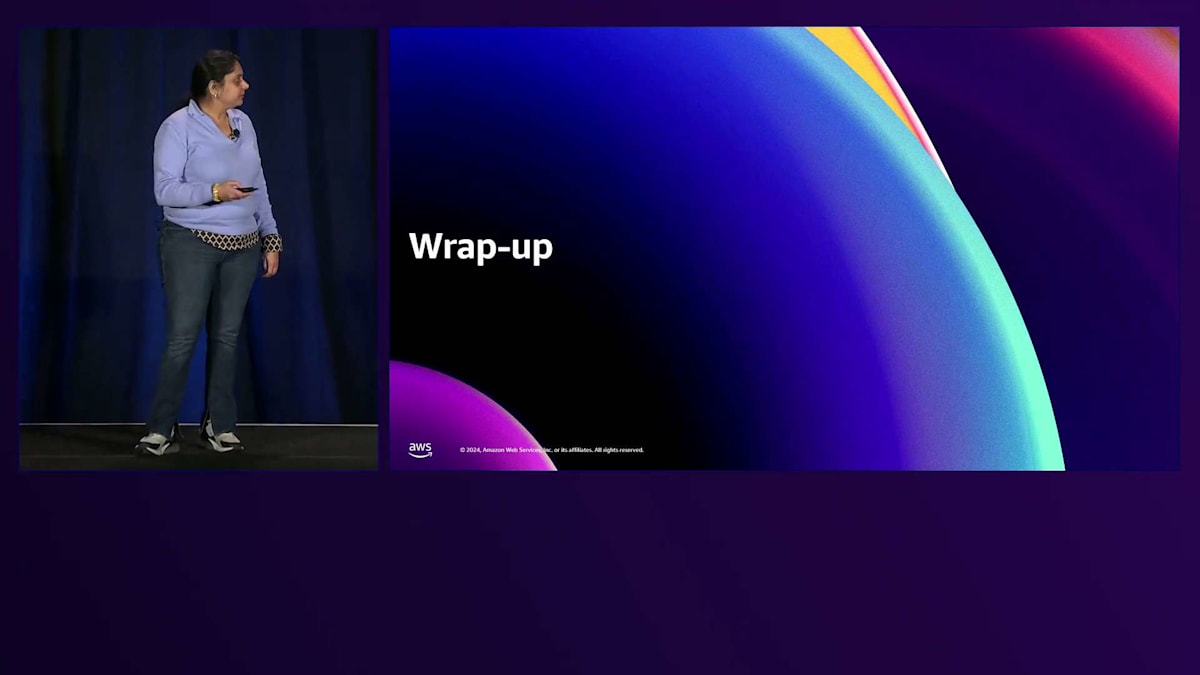Select the speaker camera video panel

pyautogui.click(x=199, y=248)
